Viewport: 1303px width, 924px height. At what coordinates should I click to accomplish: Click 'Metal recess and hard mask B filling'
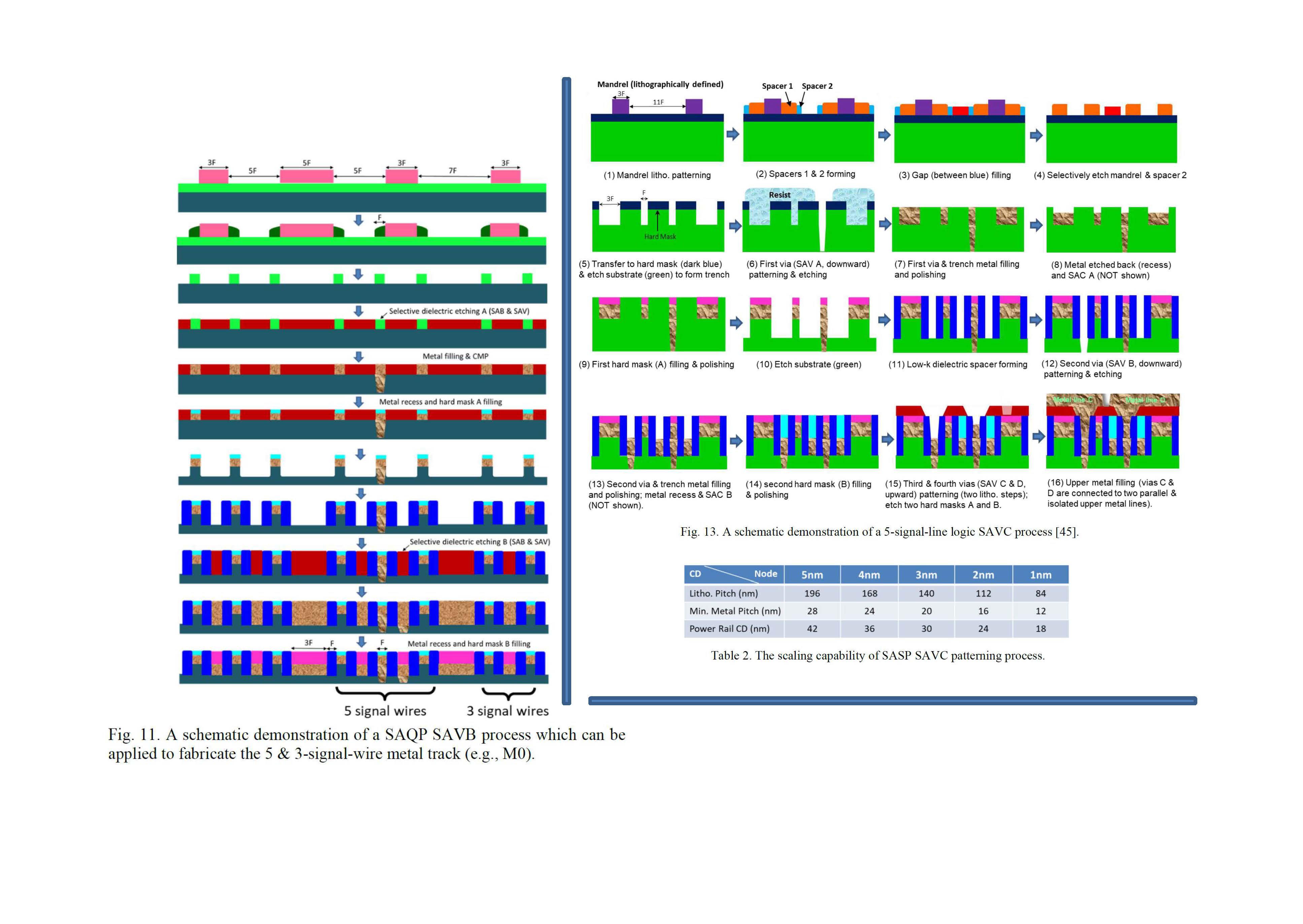click(469, 643)
